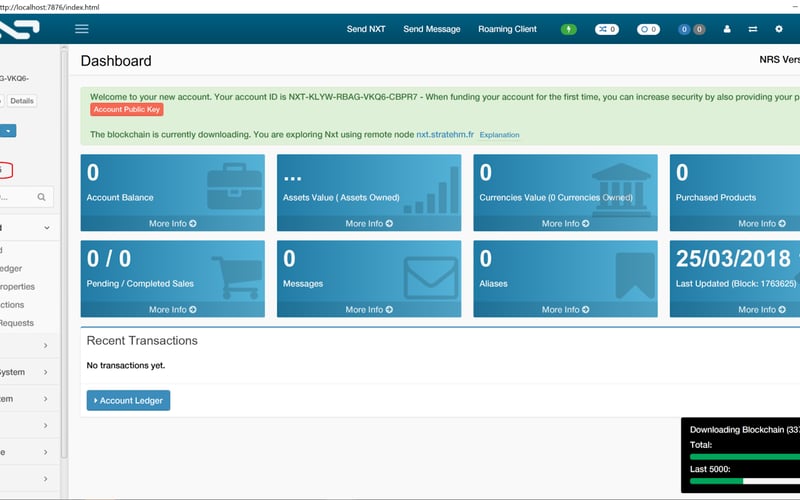Open More Info for Currencies Value

pyautogui.click(x=565, y=223)
